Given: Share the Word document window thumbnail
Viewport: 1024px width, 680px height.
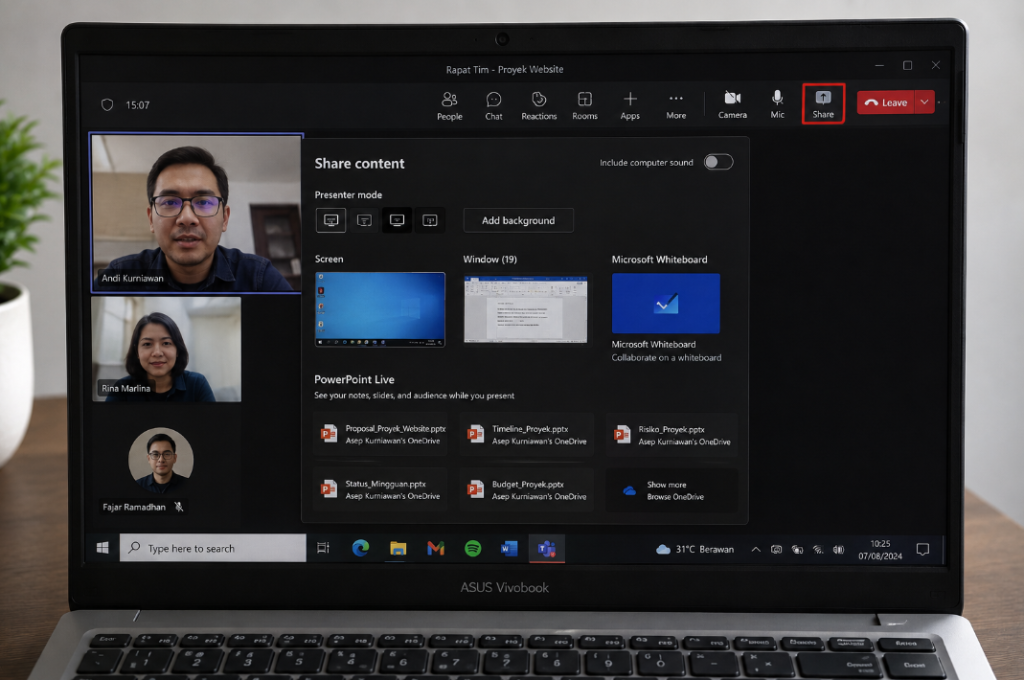Looking at the screenshot, I should (526, 310).
